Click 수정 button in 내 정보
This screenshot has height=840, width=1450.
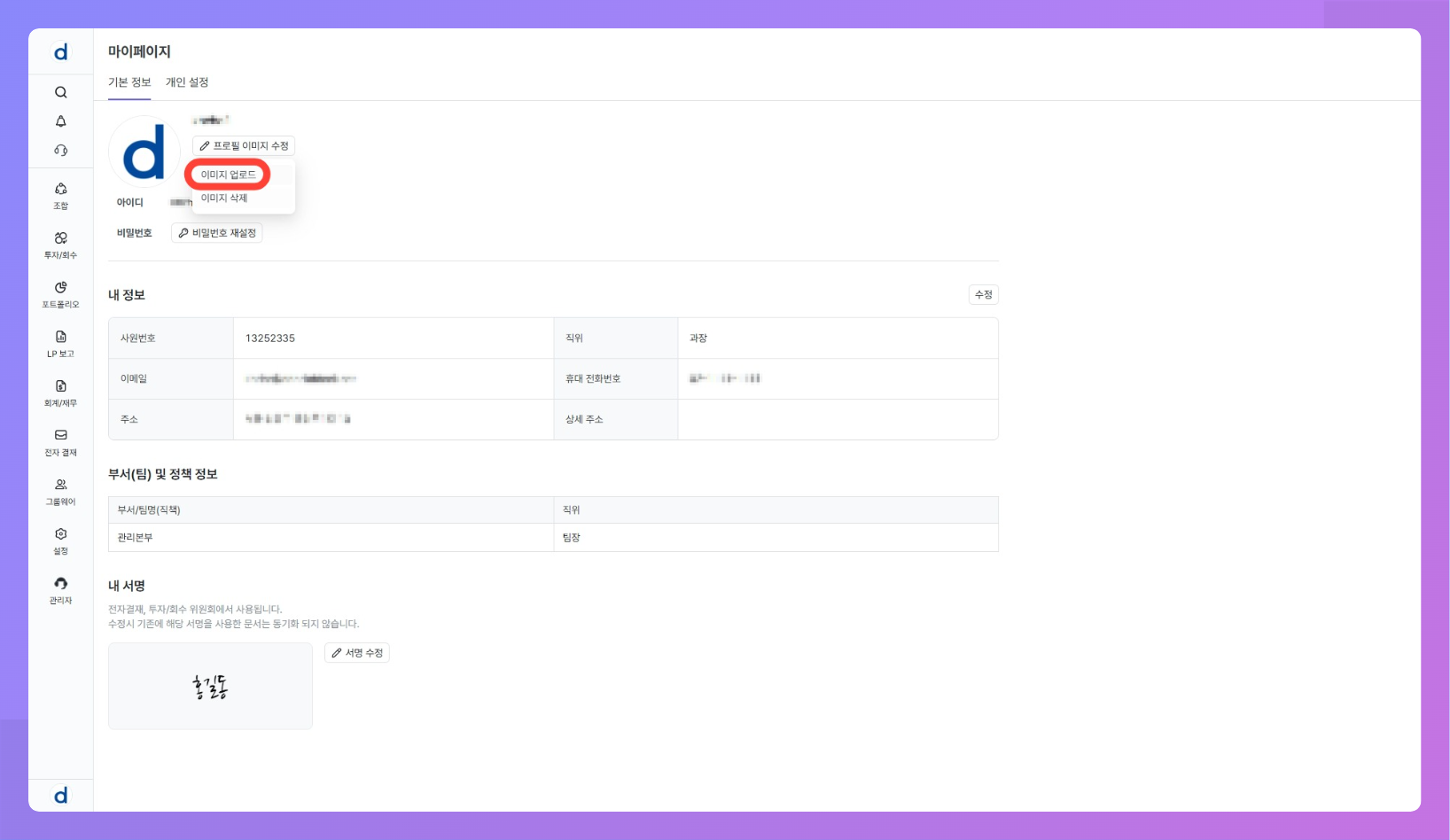pyautogui.click(x=983, y=294)
